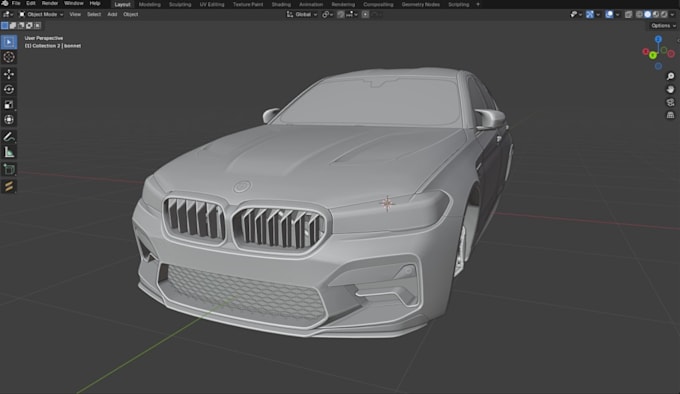Open the Select menu in viewport header
Viewport: 680px width, 394px height.
[94, 14]
